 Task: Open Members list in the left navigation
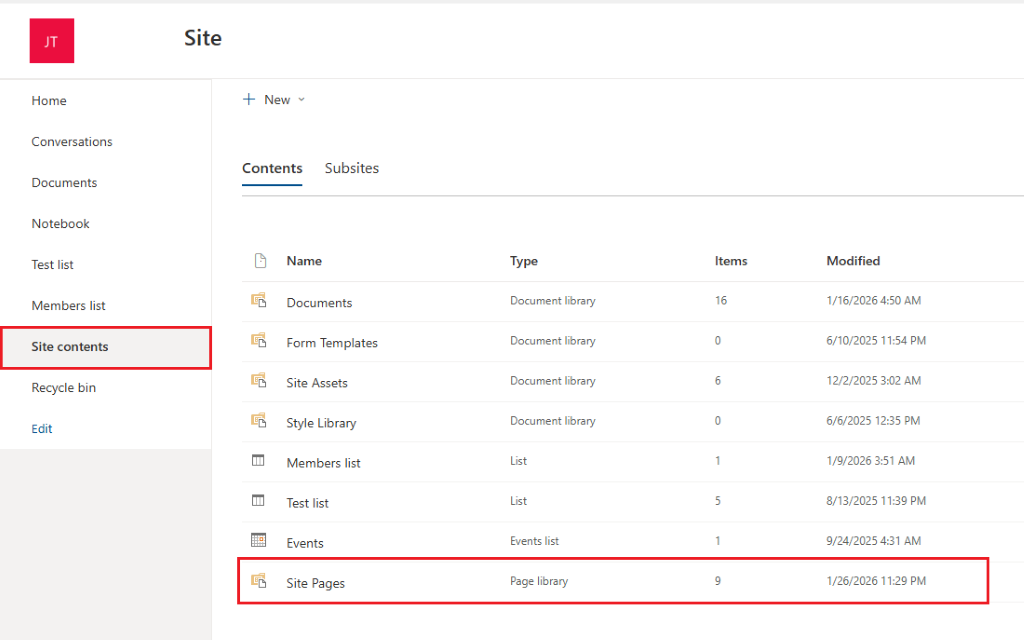[x=68, y=306]
